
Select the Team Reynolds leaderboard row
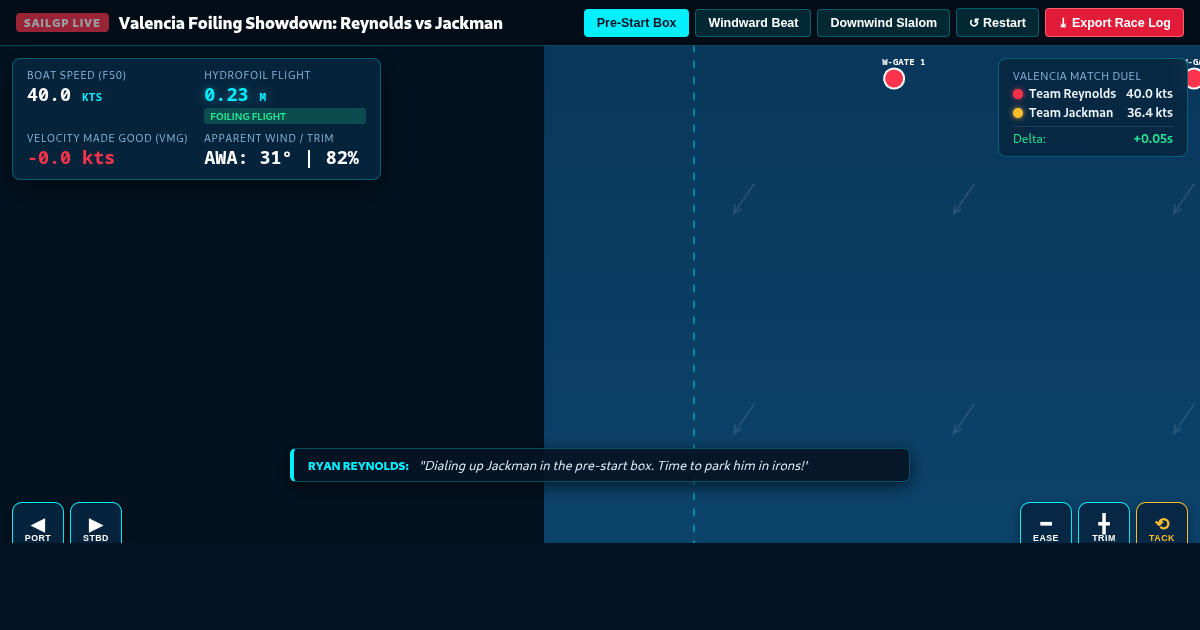[1093, 94]
